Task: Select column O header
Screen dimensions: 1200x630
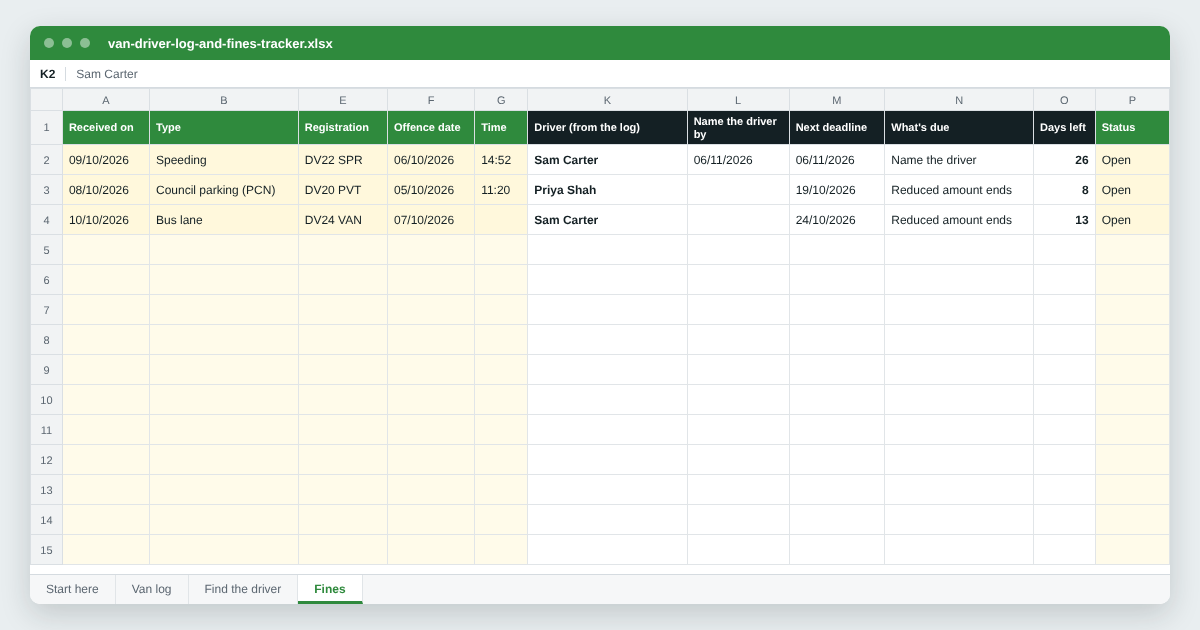Action: tap(1064, 100)
